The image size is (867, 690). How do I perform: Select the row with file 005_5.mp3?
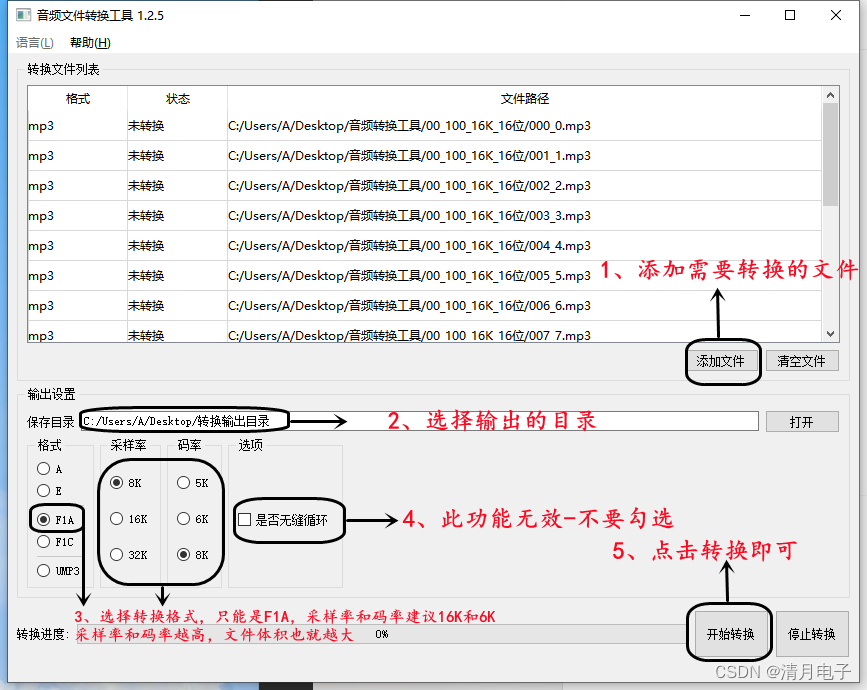(425, 275)
